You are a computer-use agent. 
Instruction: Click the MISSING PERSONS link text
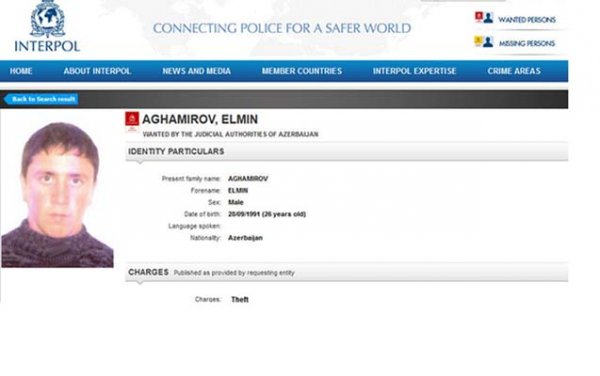tap(527, 44)
